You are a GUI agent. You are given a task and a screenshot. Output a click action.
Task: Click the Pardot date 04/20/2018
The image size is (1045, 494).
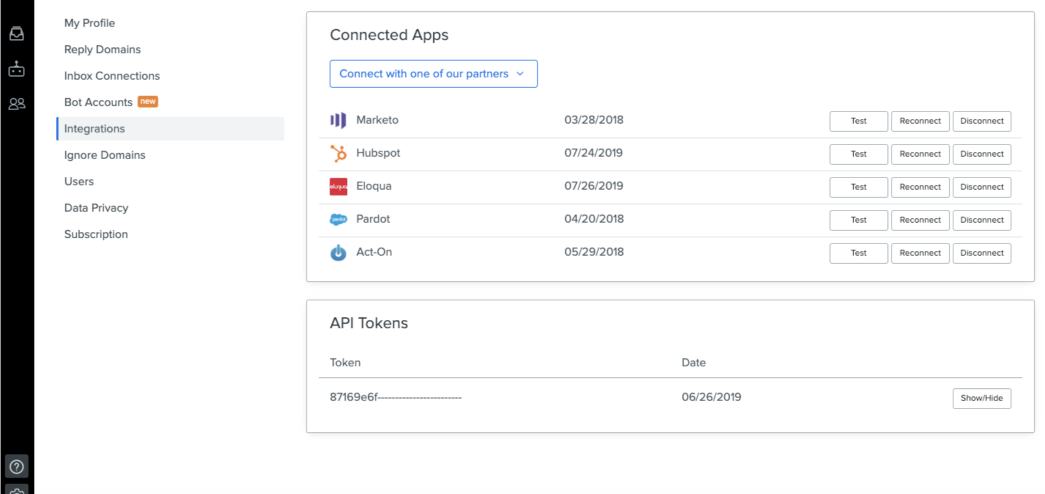click(594, 219)
